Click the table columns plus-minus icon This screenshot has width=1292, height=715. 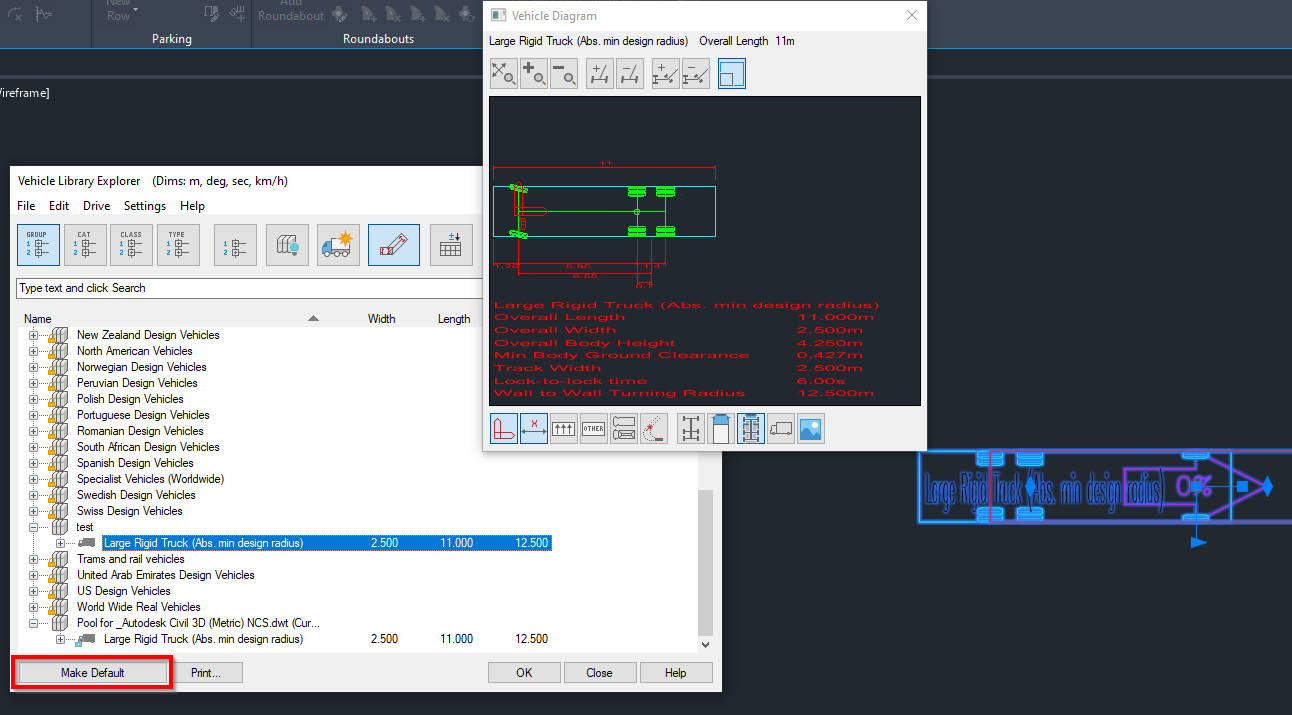point(451,245)
